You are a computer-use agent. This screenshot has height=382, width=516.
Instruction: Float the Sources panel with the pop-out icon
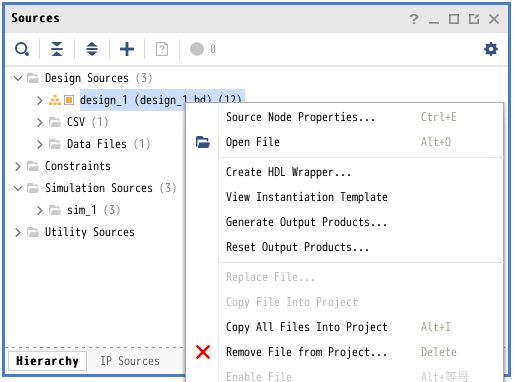(x=474, y=19)
